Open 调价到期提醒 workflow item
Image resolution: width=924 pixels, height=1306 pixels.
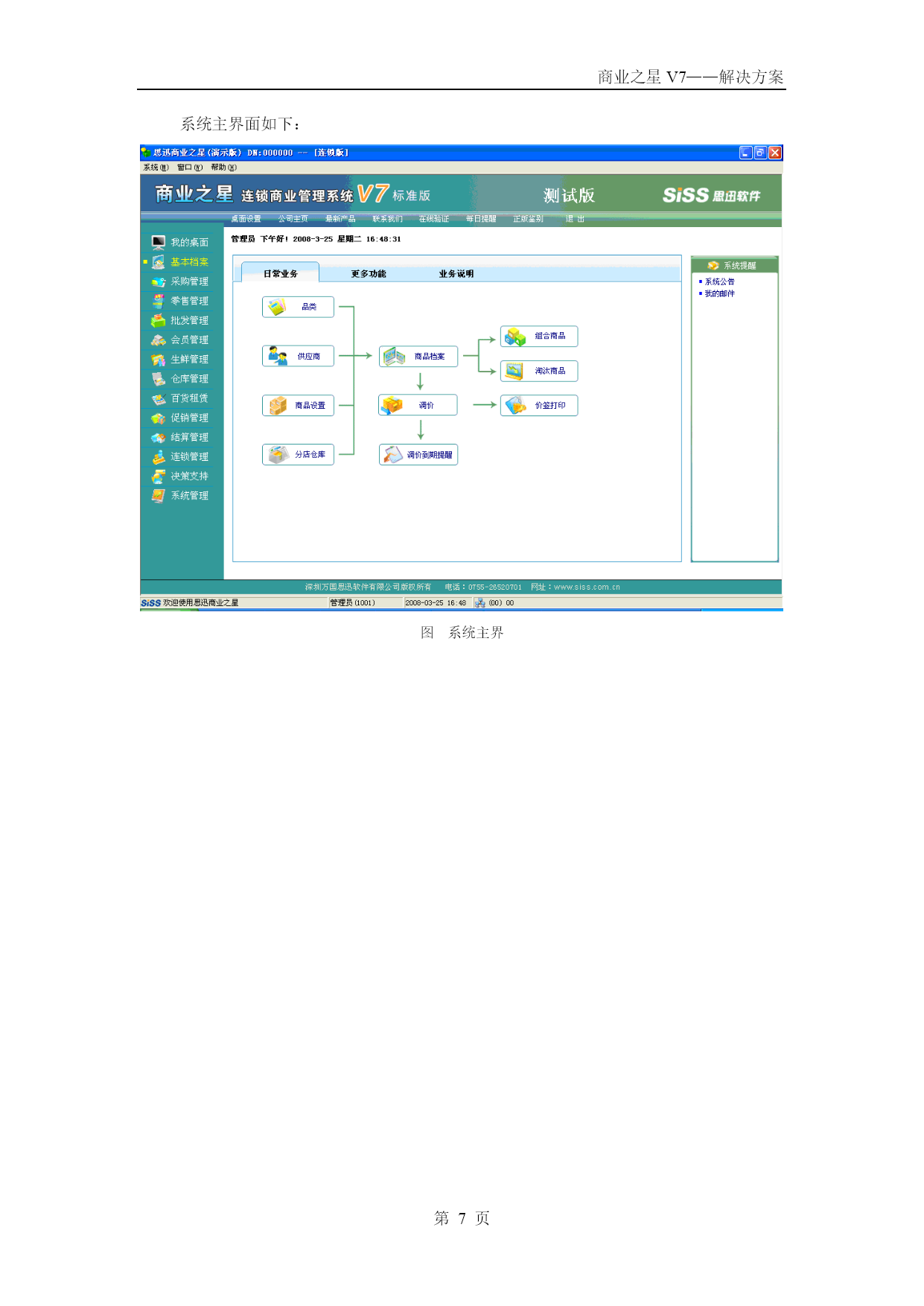click(418, 454)
